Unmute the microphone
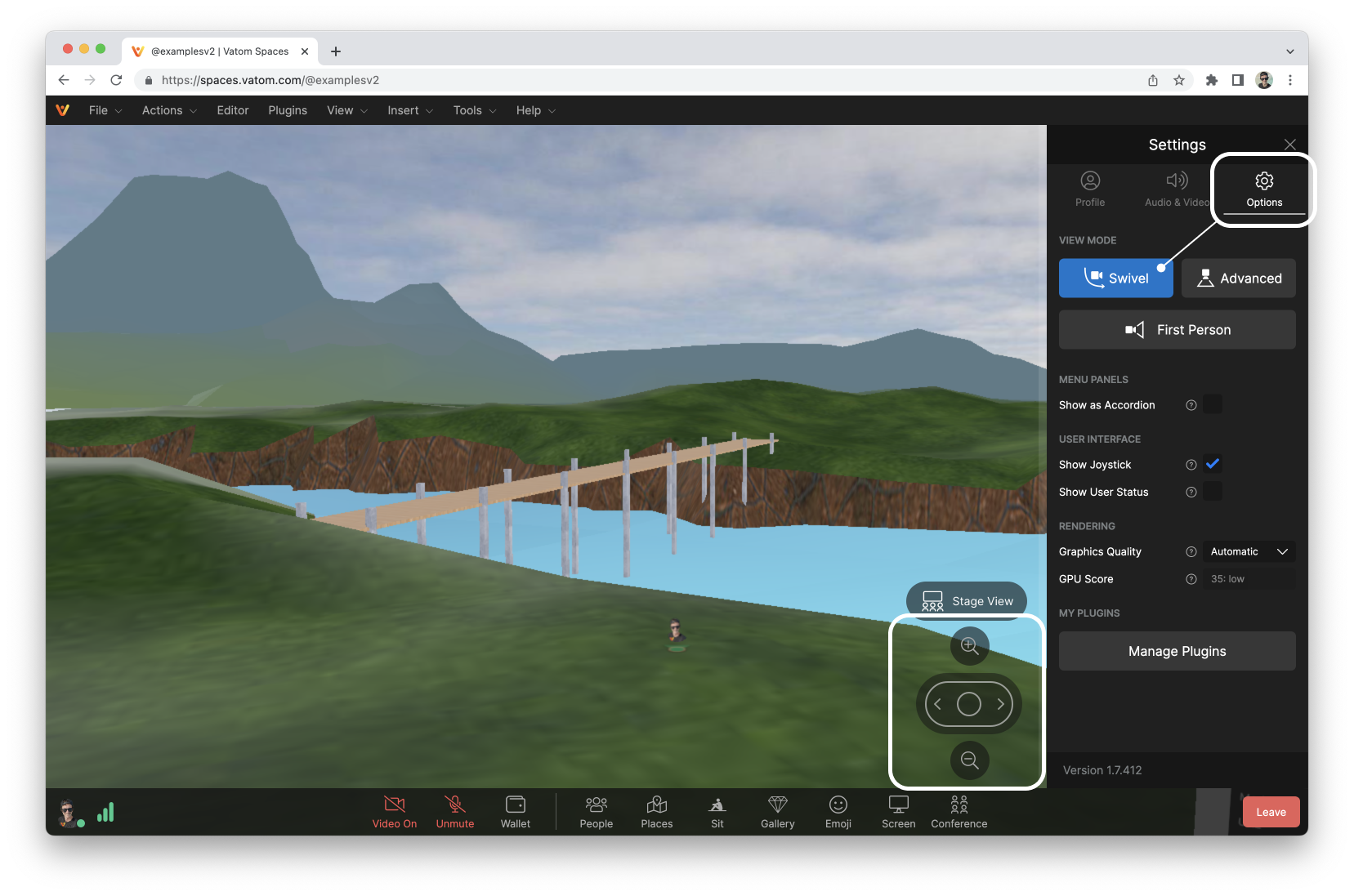The width and height of the screenshot is (1354, 896). tap(455, 812)
